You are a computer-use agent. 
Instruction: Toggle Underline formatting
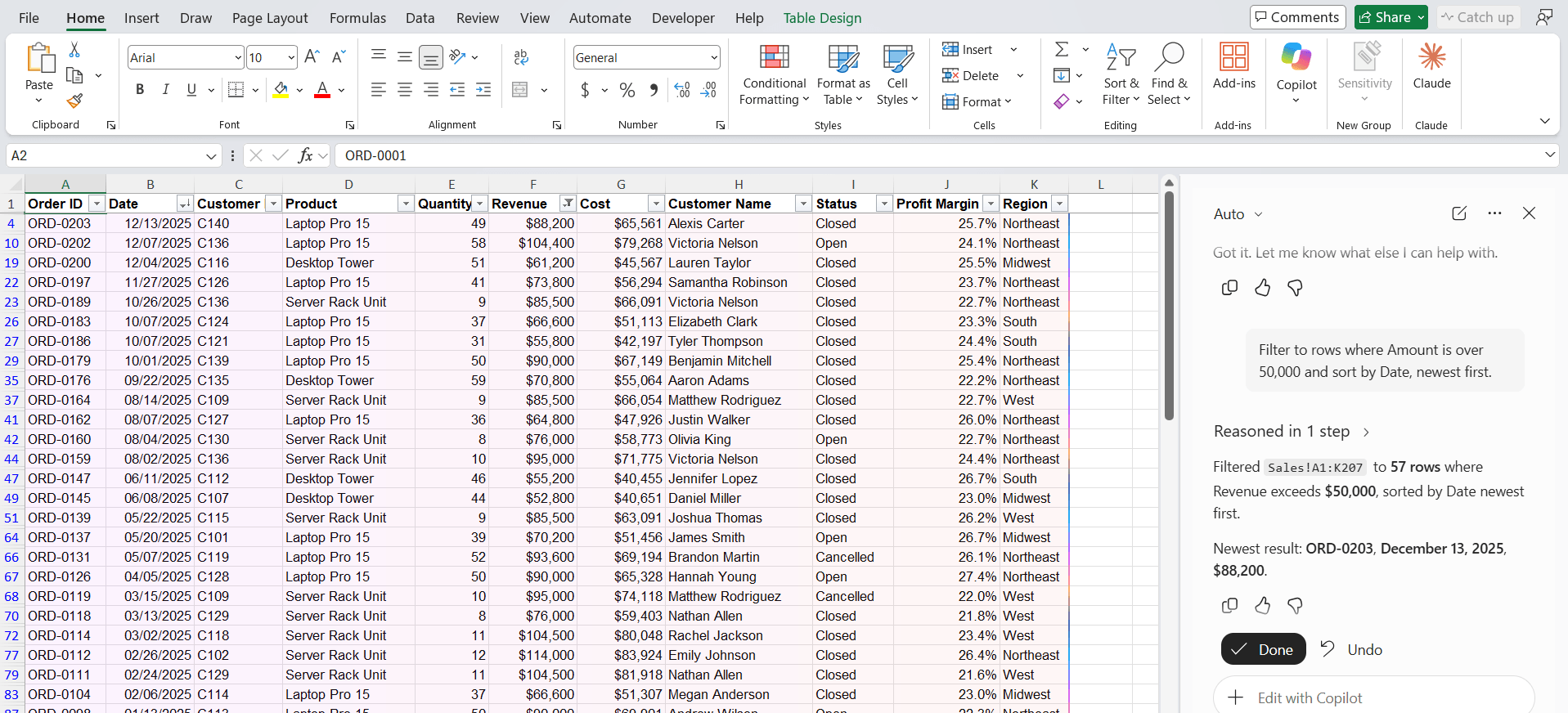point(191,90)
